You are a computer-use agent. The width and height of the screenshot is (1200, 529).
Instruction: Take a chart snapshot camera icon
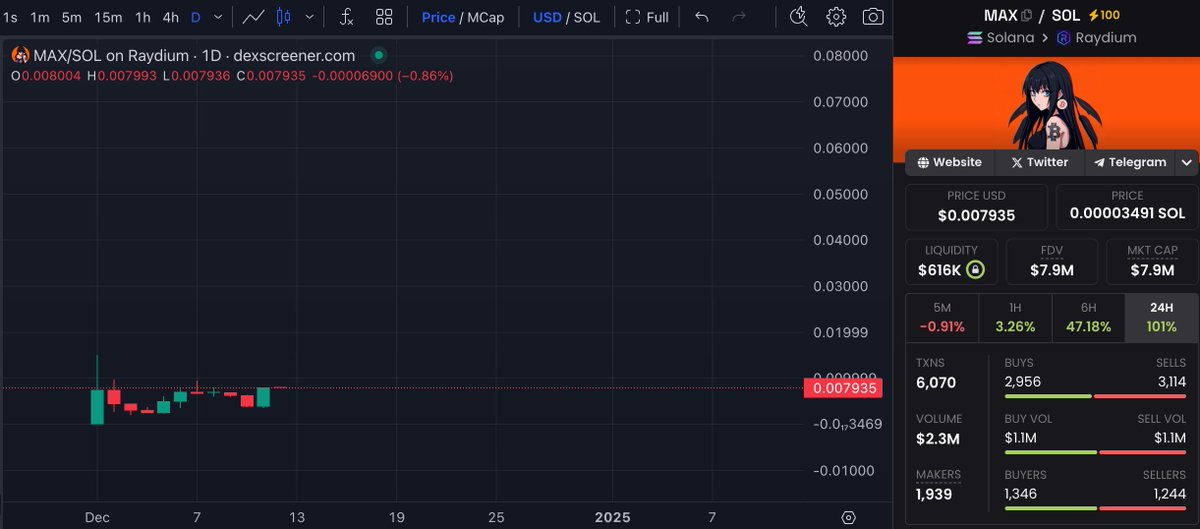coord(873,17)
